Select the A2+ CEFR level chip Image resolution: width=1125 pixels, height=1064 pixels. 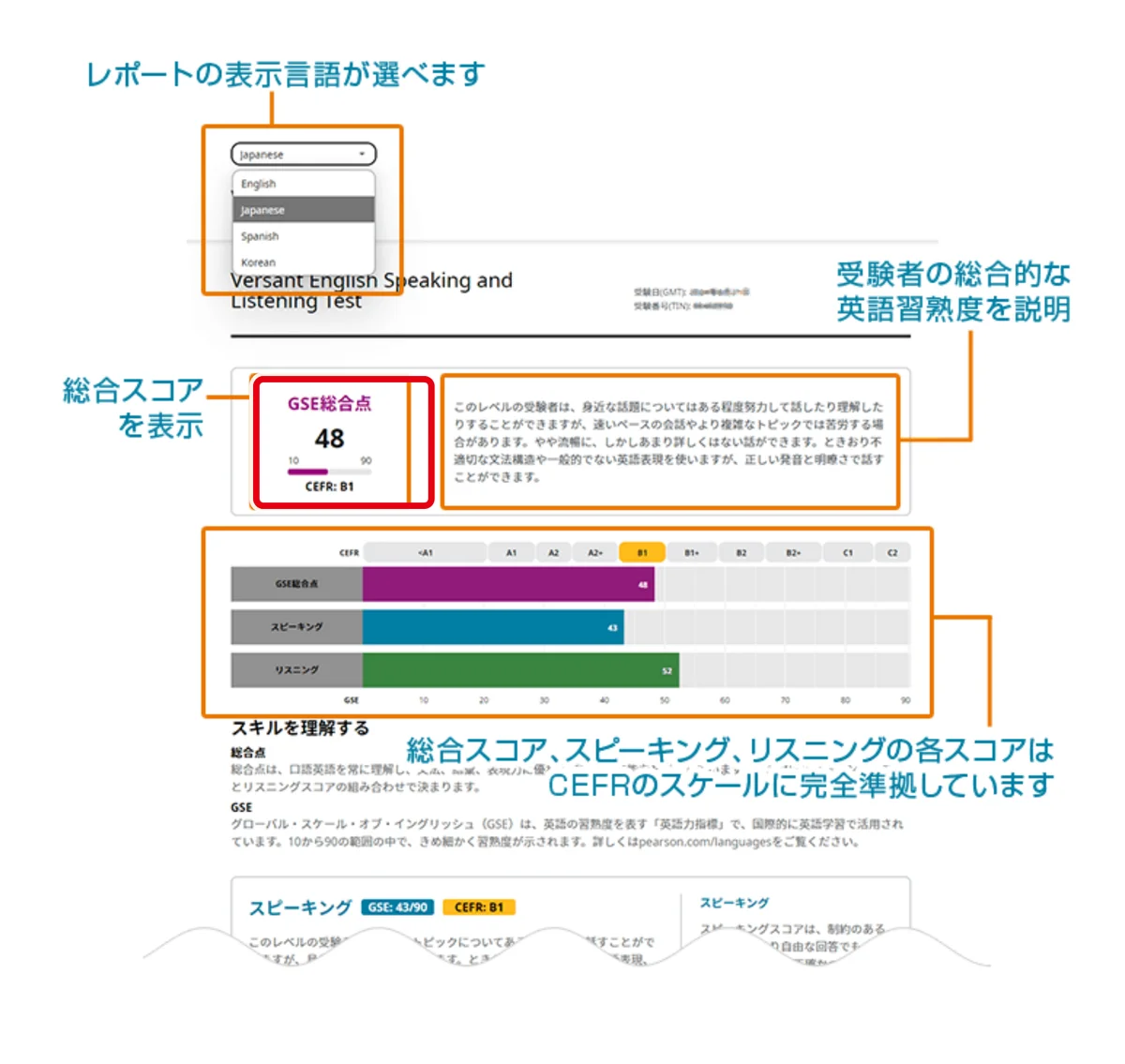coord(595,553)
